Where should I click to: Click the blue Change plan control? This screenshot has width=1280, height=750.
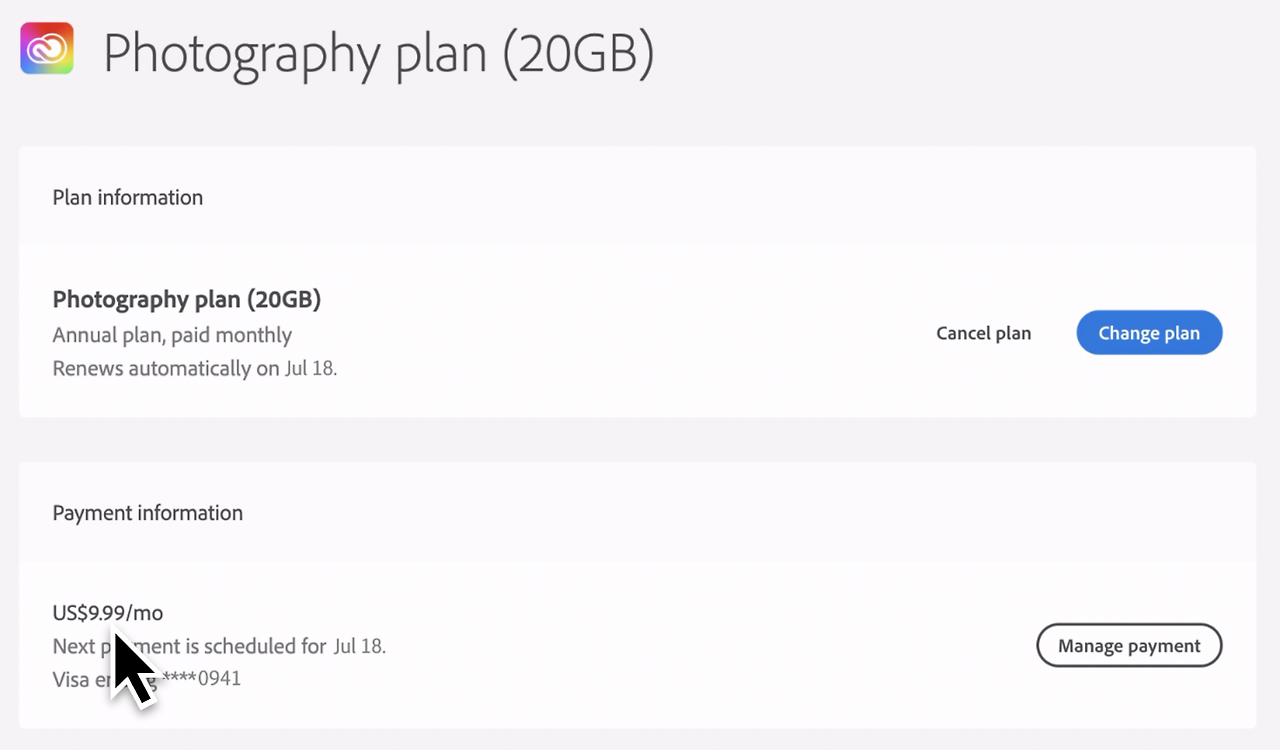(x=1149, y=332)
